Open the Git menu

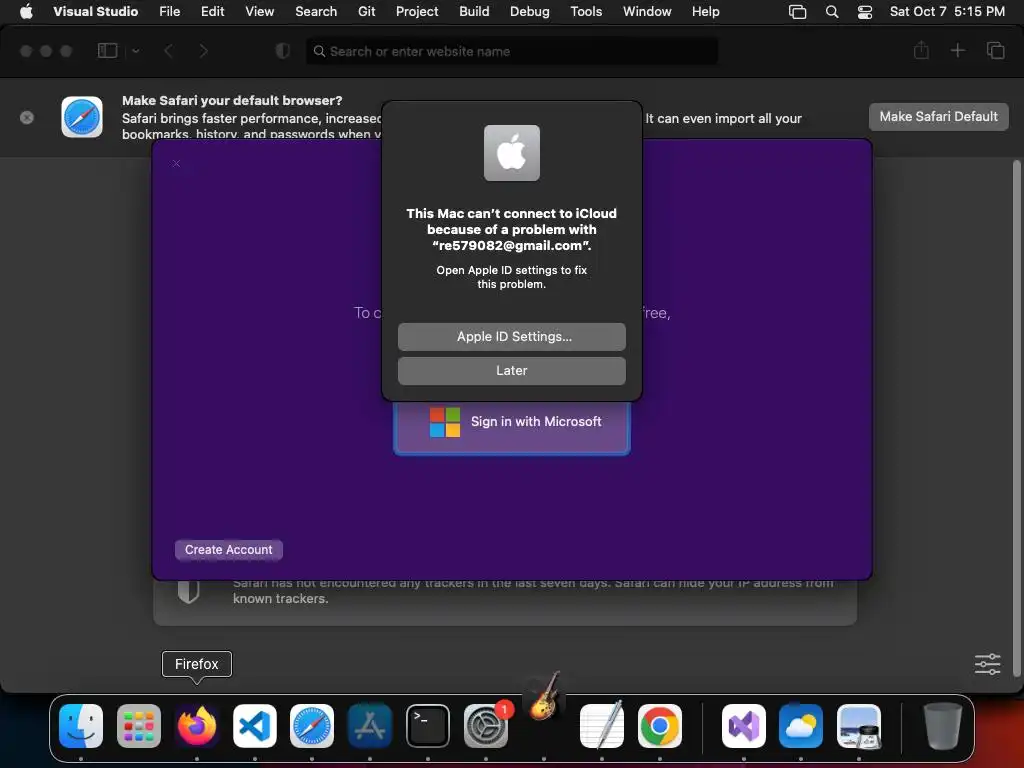coord(366,12)
